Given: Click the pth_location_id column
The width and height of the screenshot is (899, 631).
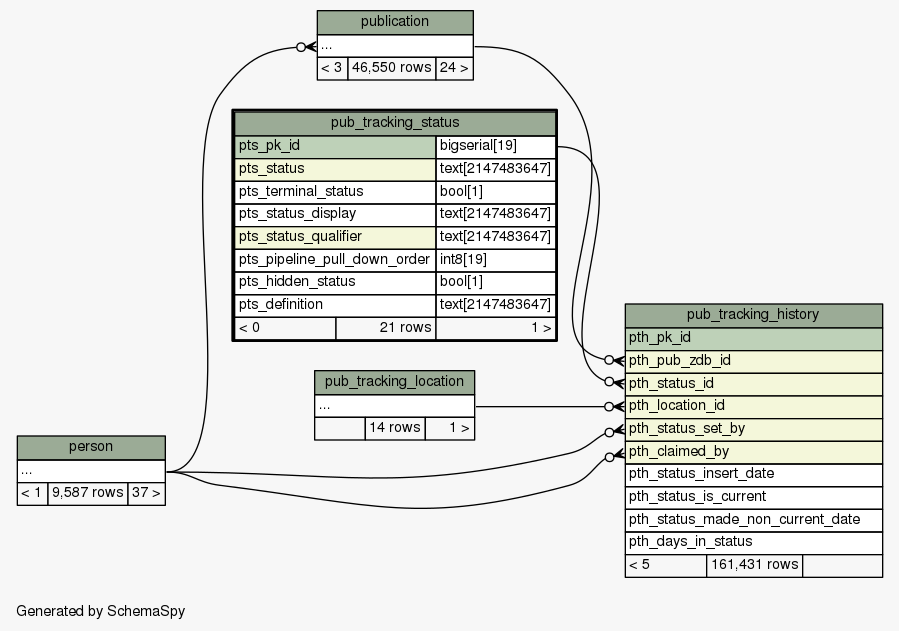Looking at the screenshot, I should 753,406.
